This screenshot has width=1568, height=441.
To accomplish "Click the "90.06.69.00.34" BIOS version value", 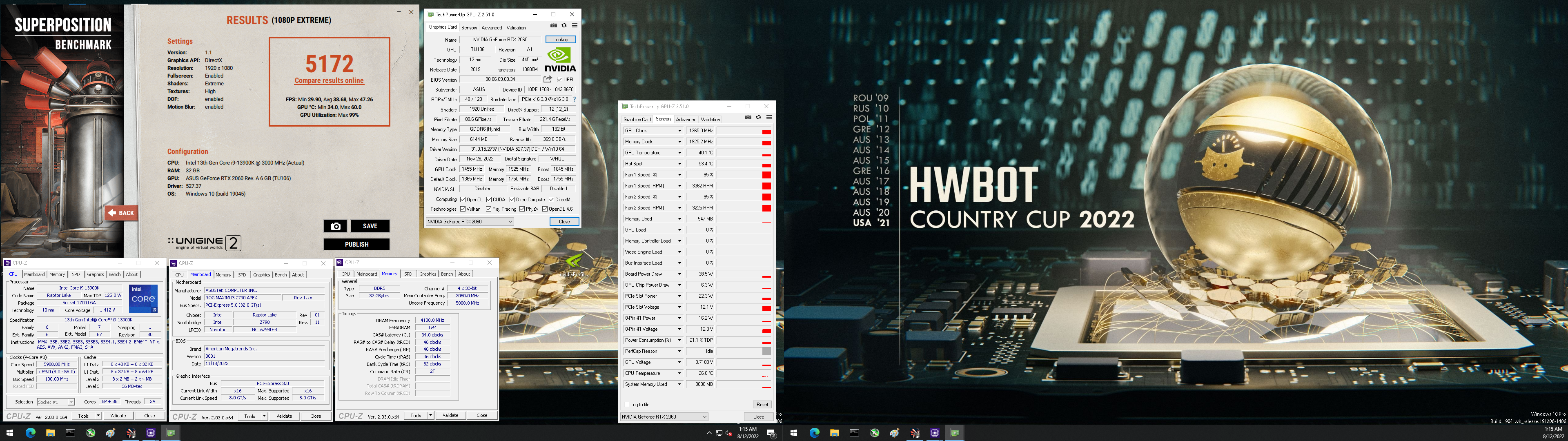I will [x=500, y=79].
